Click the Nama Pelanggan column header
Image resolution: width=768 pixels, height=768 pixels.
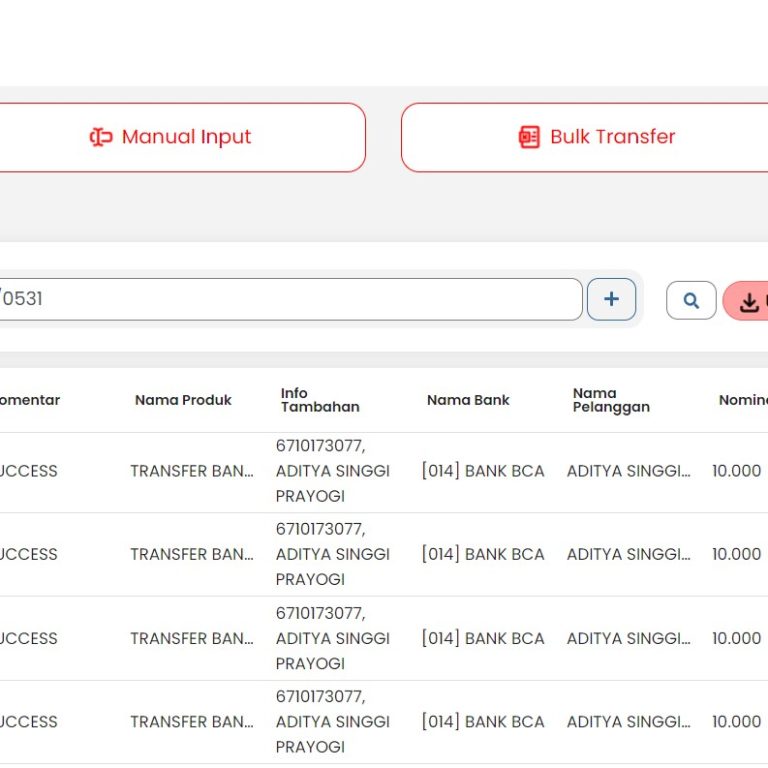pyautogui.click(x=611, y=400)
